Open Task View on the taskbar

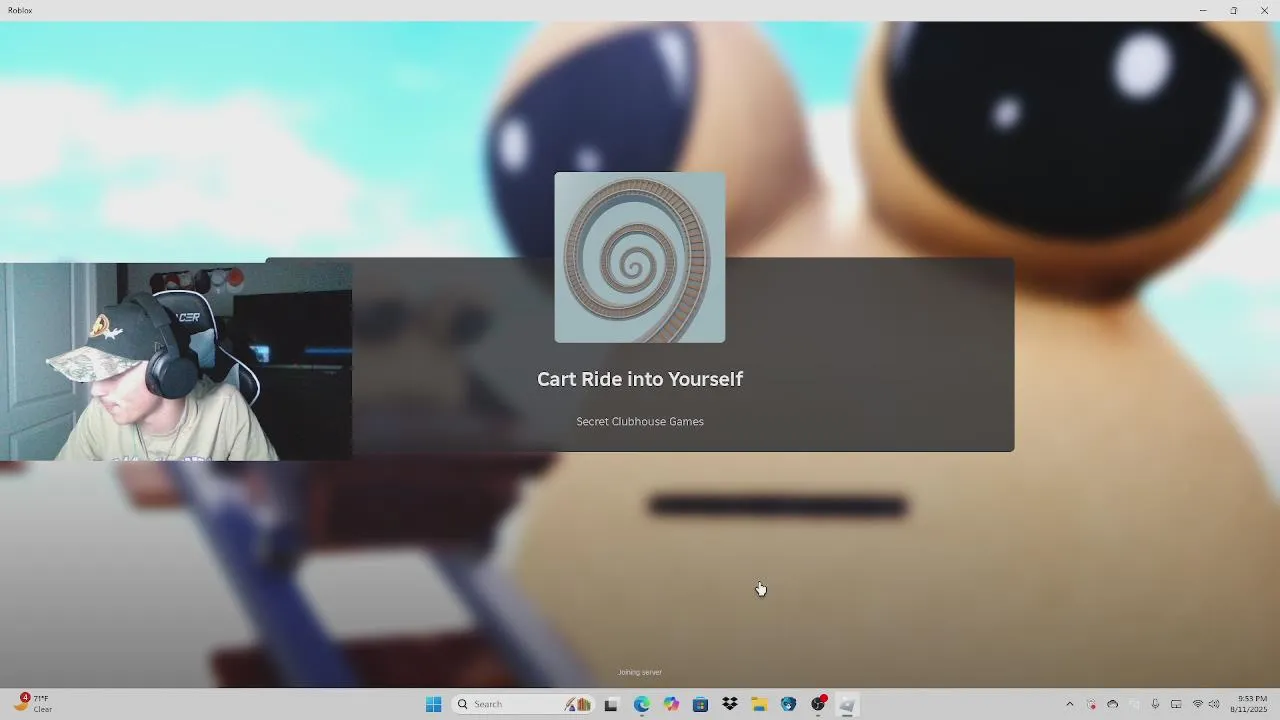click(610, 704)
